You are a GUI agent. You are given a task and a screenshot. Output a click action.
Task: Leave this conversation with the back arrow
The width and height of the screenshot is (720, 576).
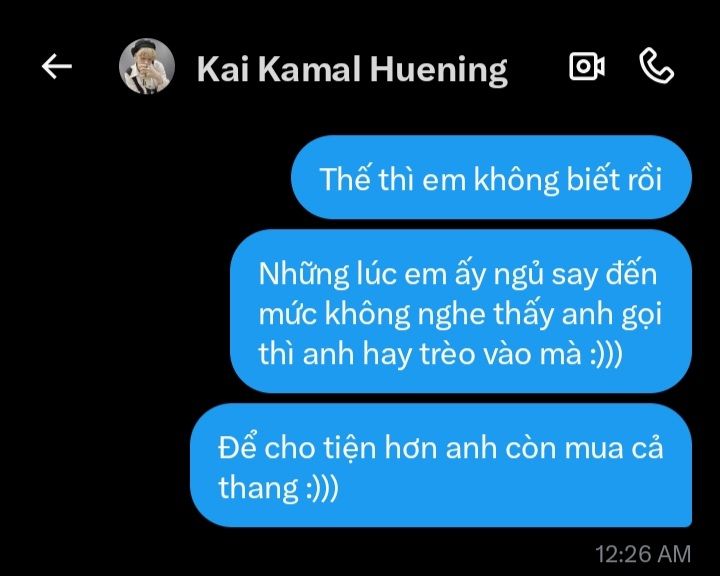coord(56,67)
